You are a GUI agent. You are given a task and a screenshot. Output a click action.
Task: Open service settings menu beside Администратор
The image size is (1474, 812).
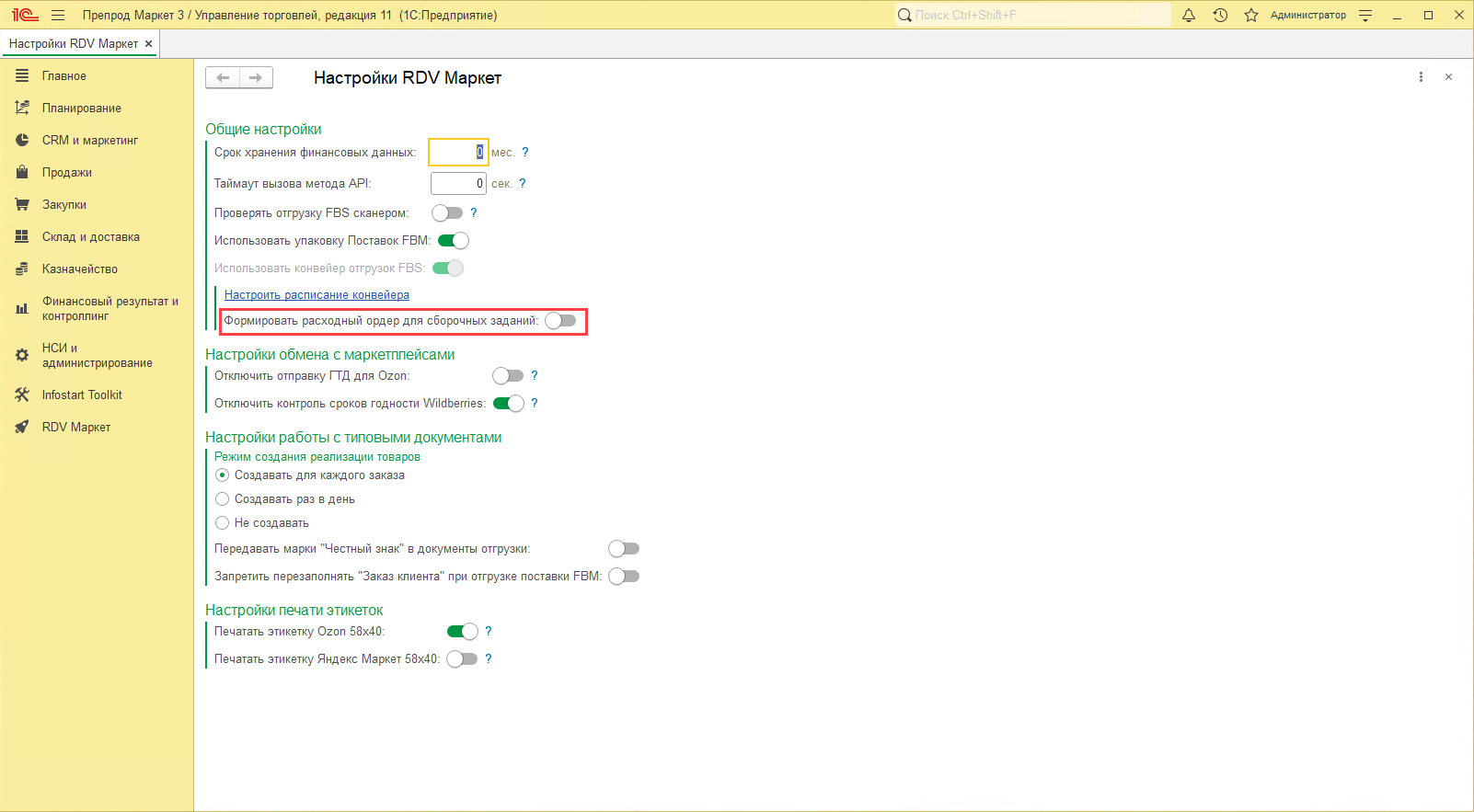tap(1365, 15)
